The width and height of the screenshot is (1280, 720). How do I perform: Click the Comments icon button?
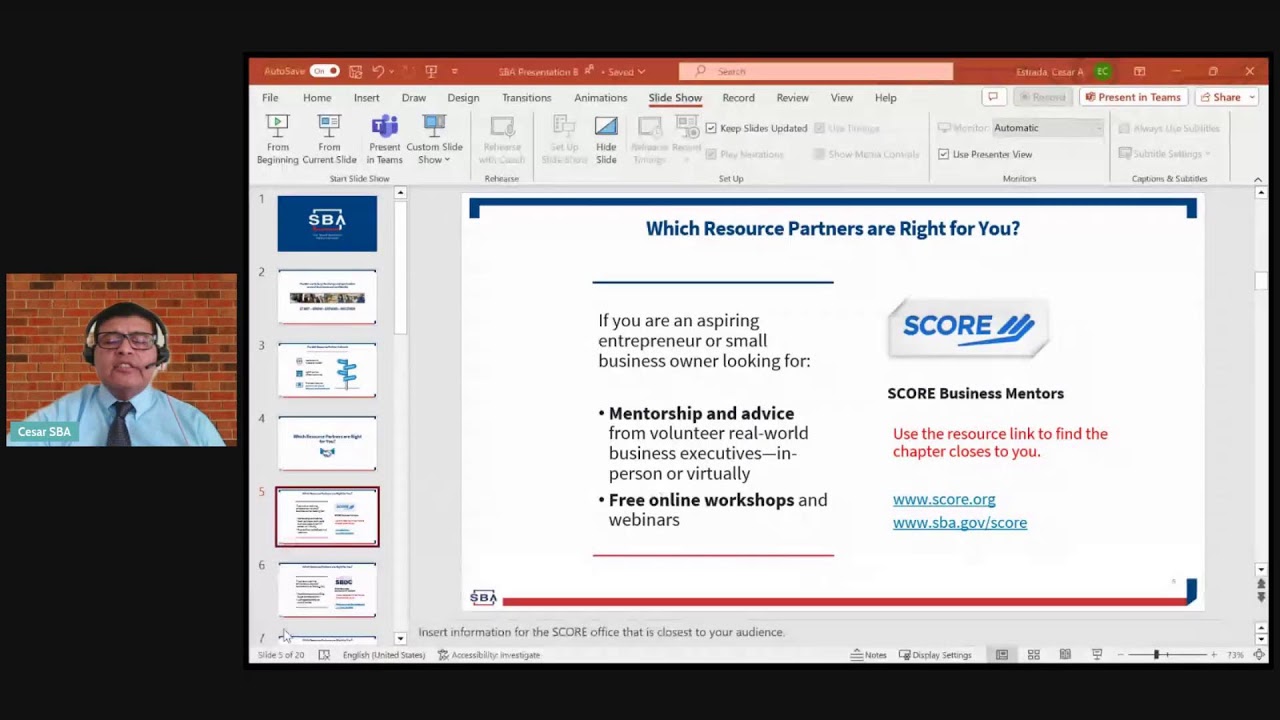pyautogui.click(x=992, y=97)
